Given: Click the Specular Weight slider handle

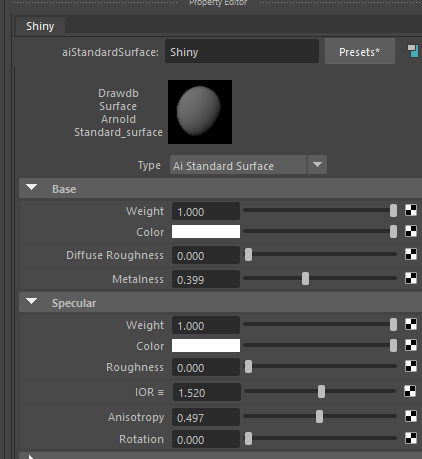Looking at the screenshot, I should click(393, 325).
